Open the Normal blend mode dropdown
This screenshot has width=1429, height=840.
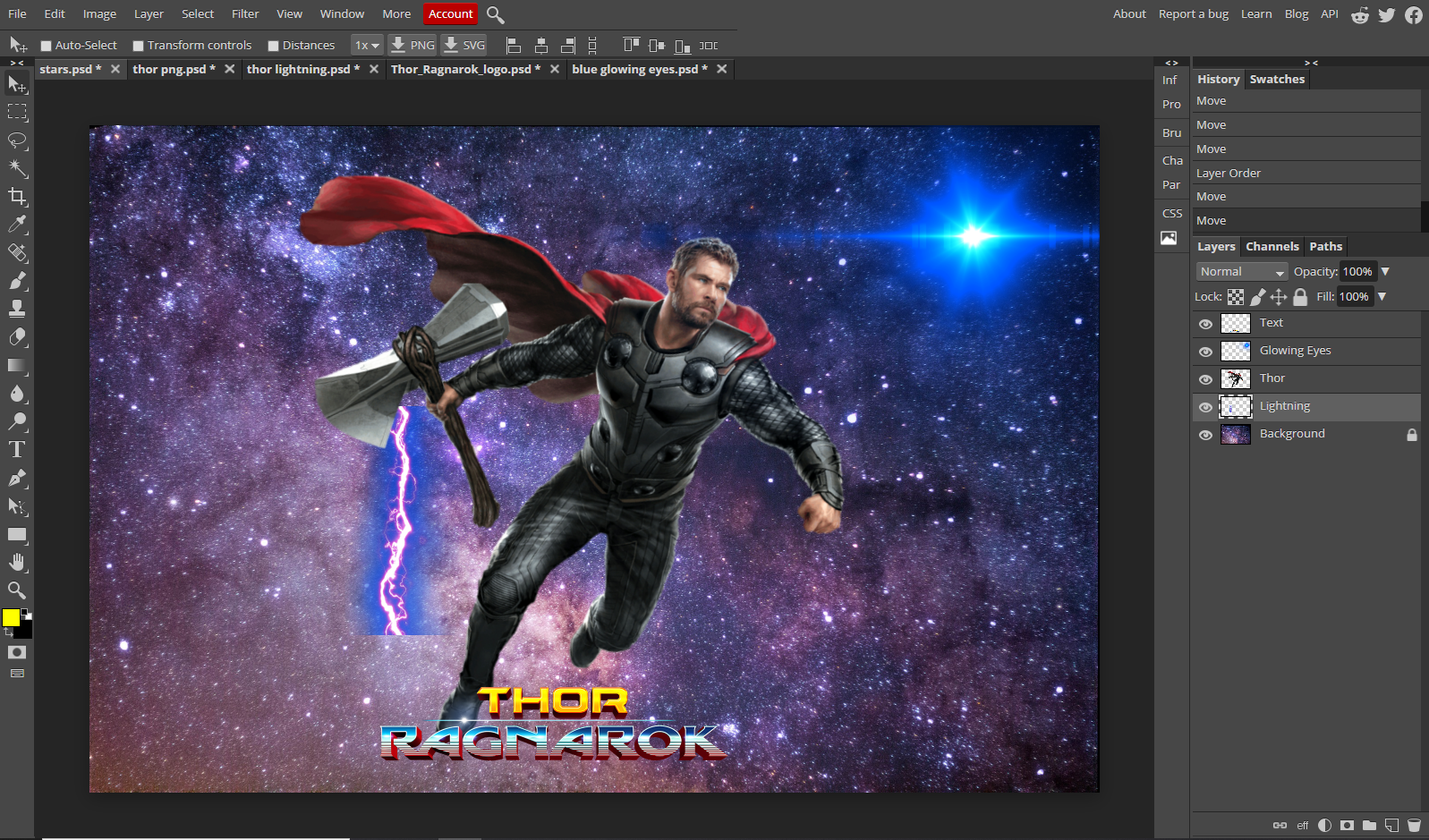tap(1242, 272)
